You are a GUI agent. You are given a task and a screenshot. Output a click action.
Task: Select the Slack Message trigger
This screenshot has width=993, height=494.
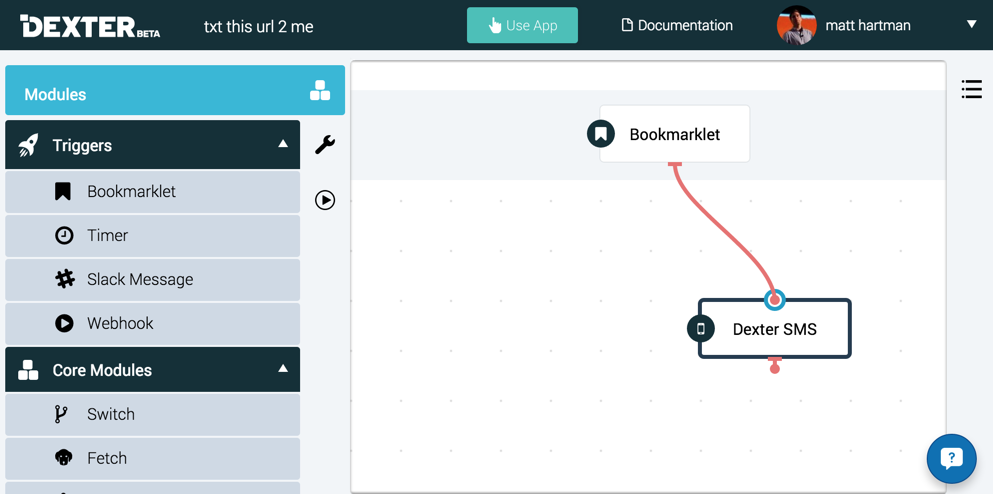pyautogui.click(x=153, y=279)
